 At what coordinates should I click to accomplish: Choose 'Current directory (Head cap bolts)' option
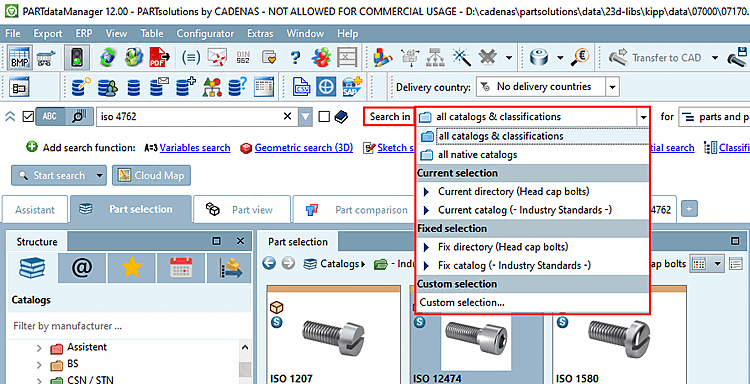point(532,191)
